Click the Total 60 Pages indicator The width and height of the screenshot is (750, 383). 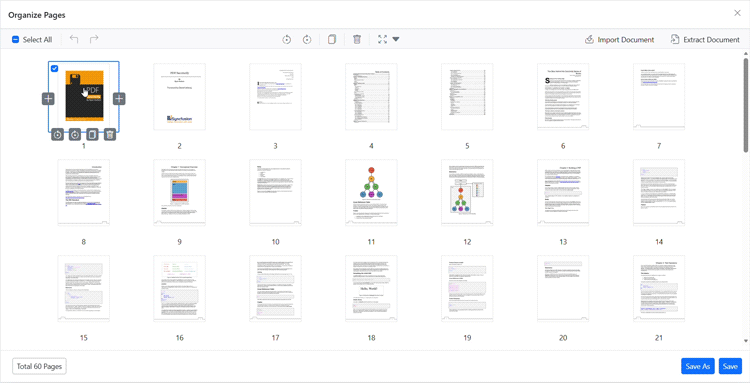(x=40, y=366)
